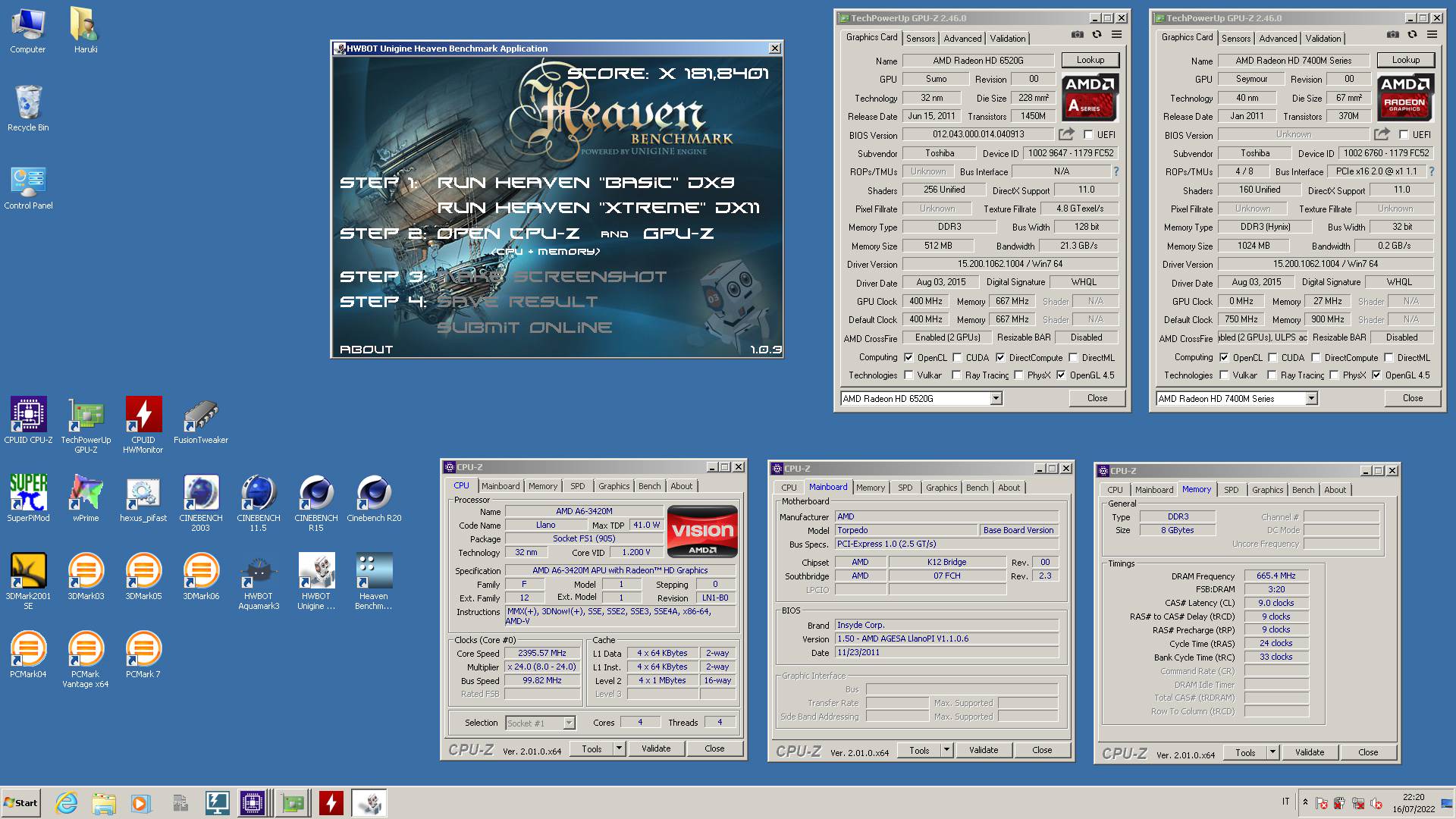Expand Tools arrow in CPU-Z CPU window
The height and width of the screenshot is (819, 1456).
[x=619, y=749]
